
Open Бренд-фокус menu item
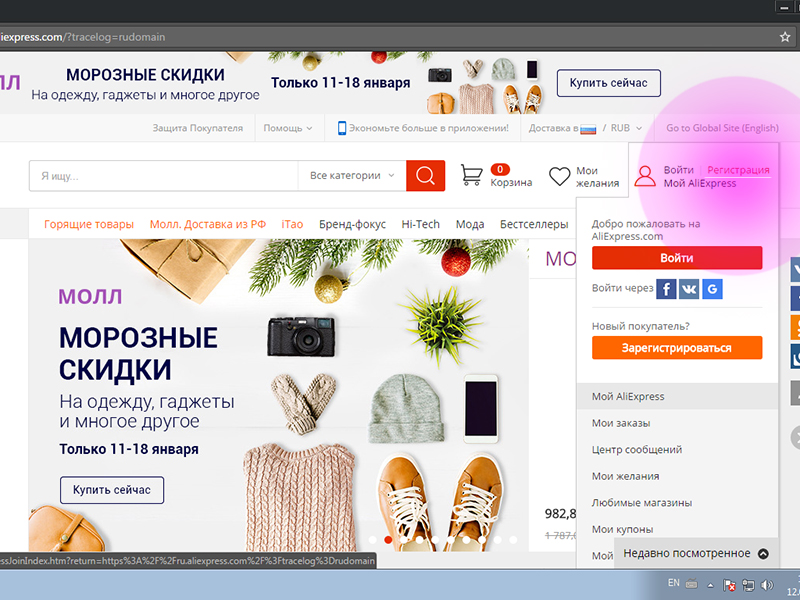352,224
